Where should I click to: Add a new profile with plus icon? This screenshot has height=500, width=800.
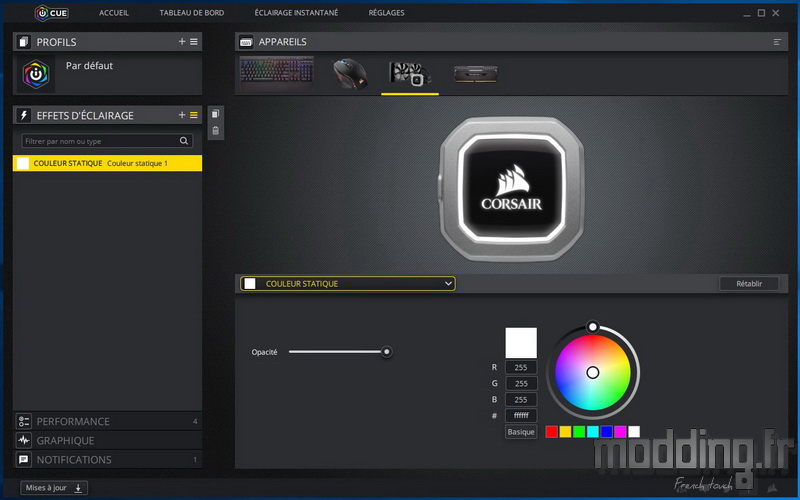(182, 41)
